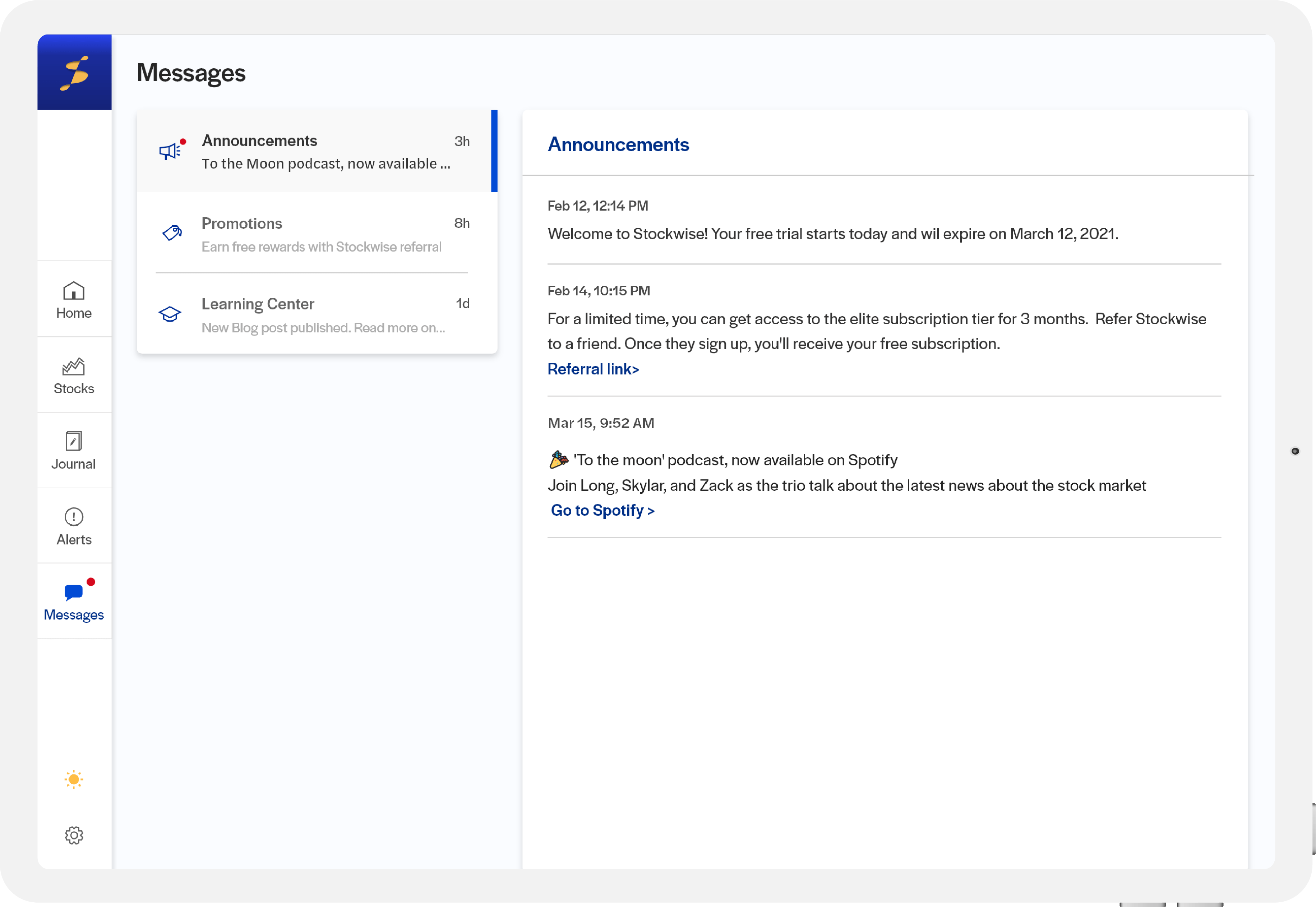Toggle light mode with the sun icon
1316x907 pixels.
[74, 779]
